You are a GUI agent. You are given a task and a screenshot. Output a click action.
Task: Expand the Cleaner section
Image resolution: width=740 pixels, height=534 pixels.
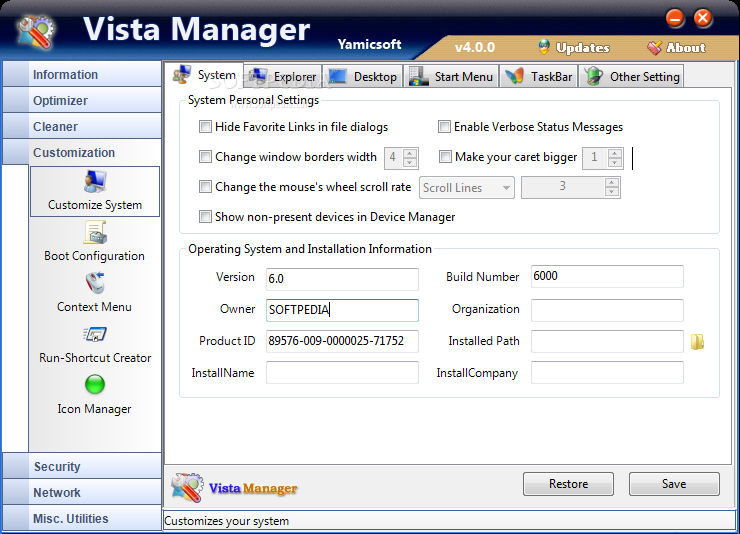click(82, 126)
